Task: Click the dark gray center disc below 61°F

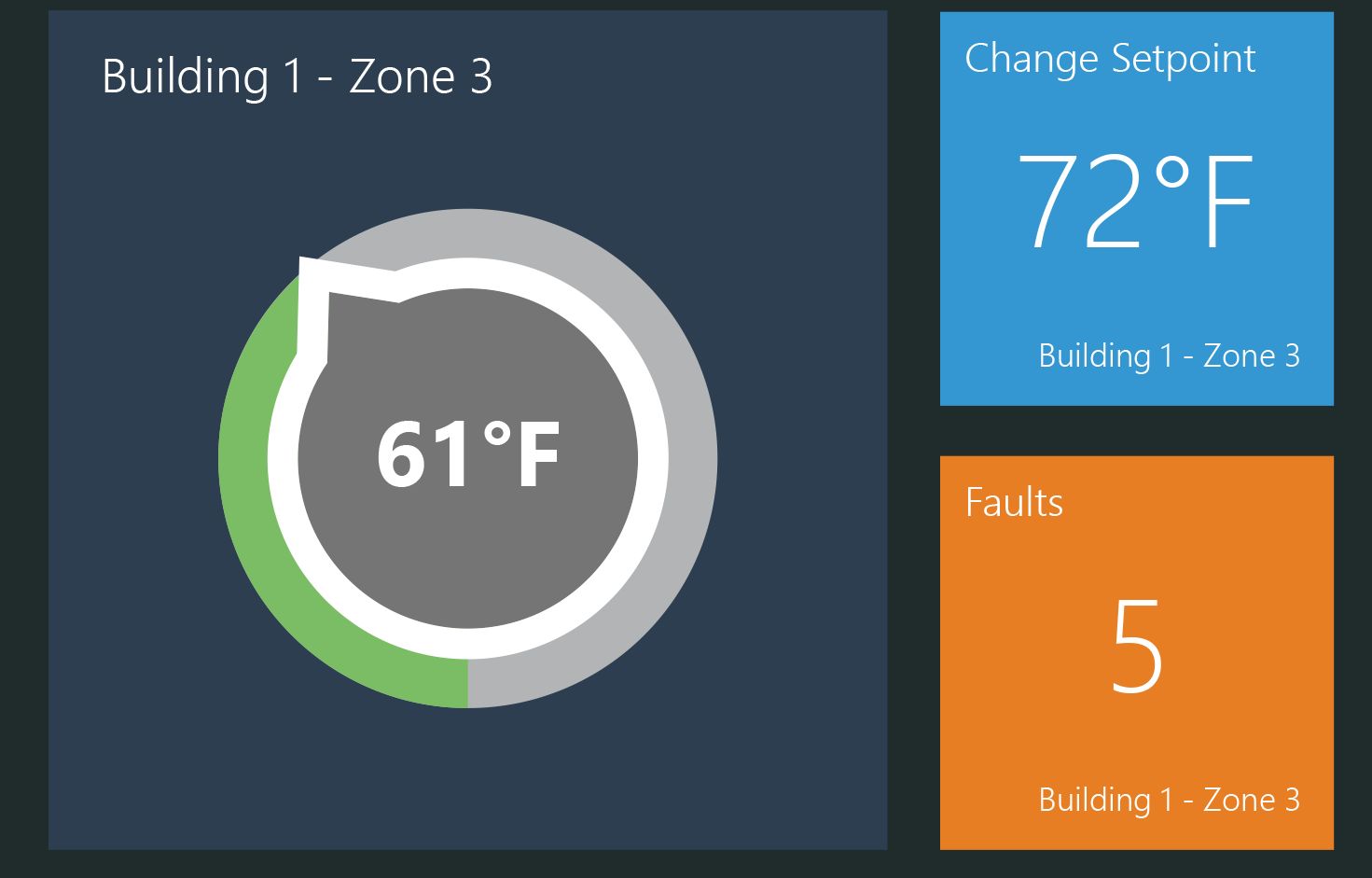Action: pos(468,560)
